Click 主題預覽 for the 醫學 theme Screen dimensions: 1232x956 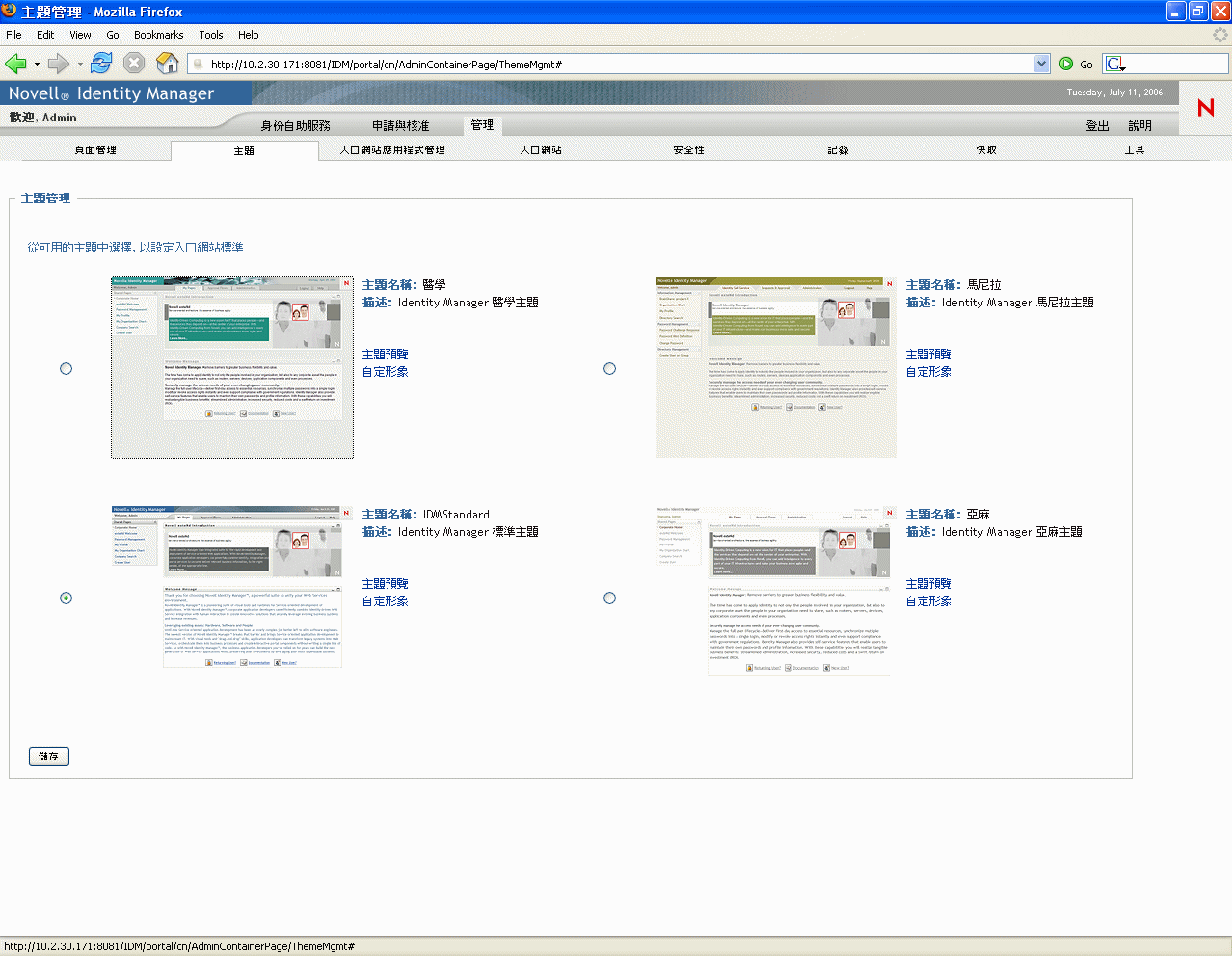(385, 355)
